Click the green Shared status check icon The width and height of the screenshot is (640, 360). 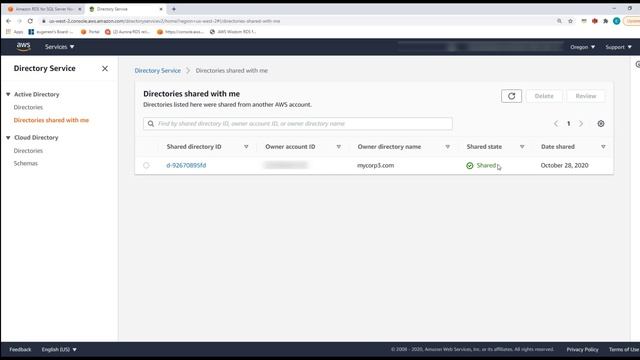tap(470, 165)
